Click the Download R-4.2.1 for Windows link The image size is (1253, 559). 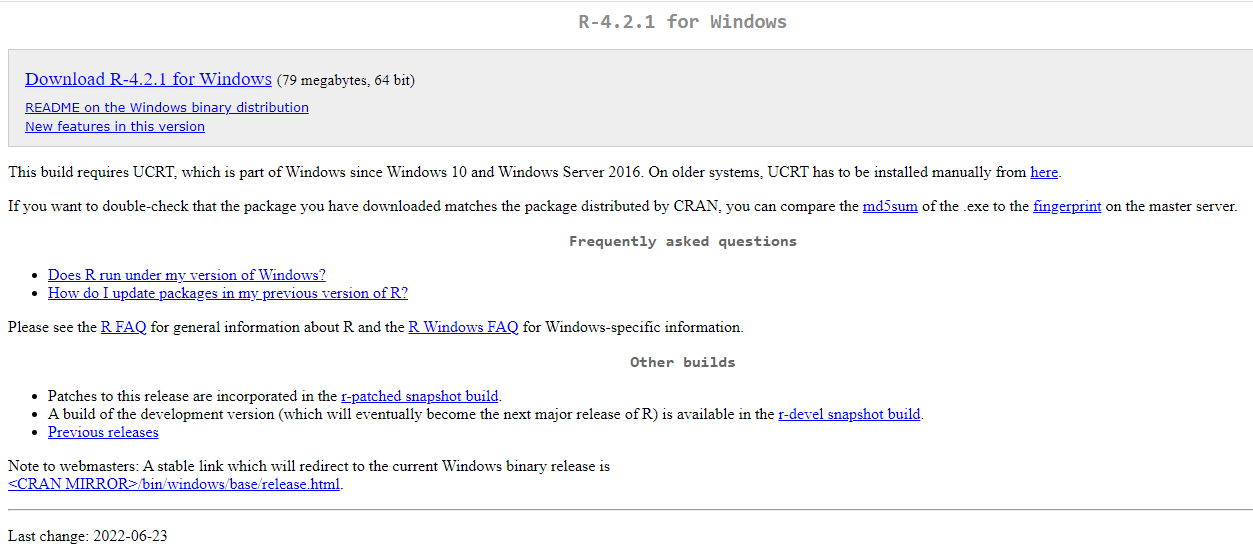[x=148, y=79]
